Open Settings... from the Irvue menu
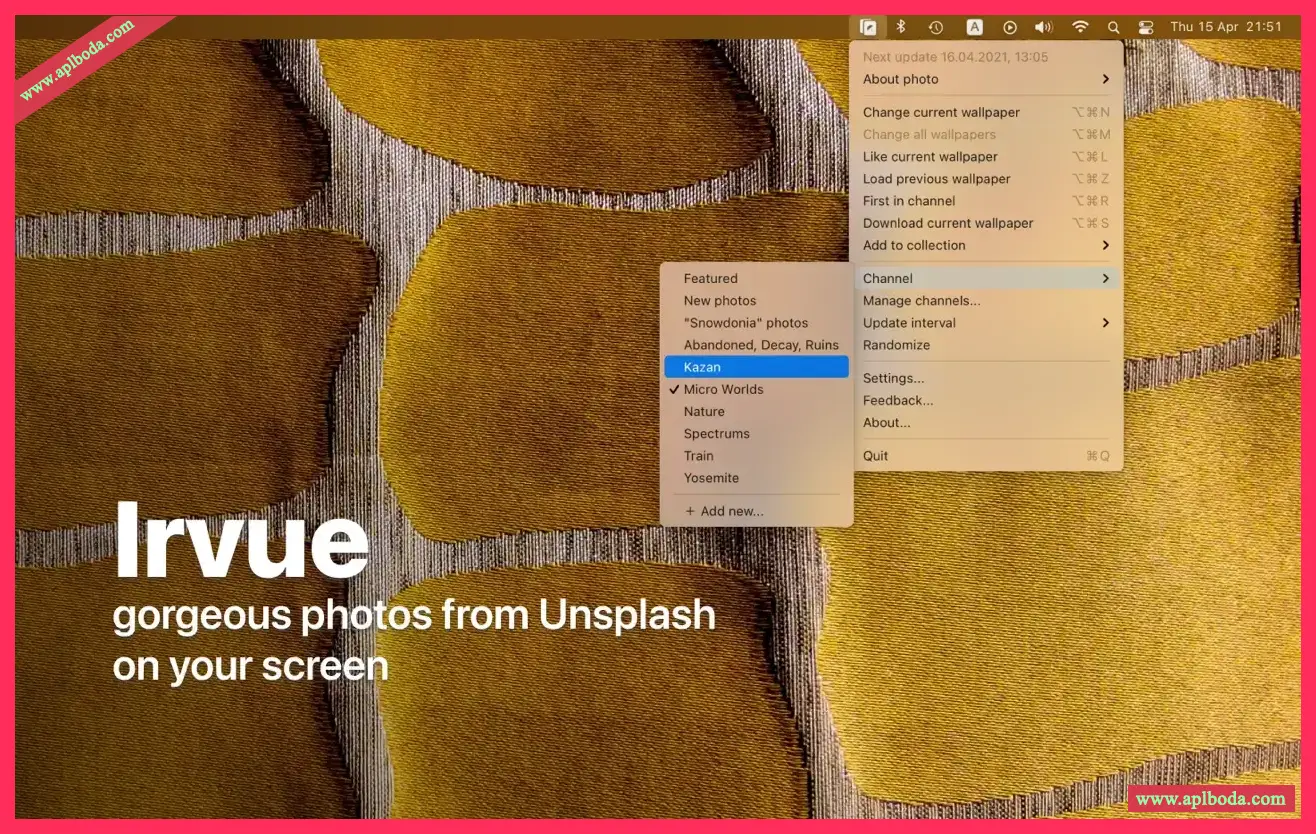Image resolution: width=1316 pixels, height=834 pixels. click(x=986, y=378)
